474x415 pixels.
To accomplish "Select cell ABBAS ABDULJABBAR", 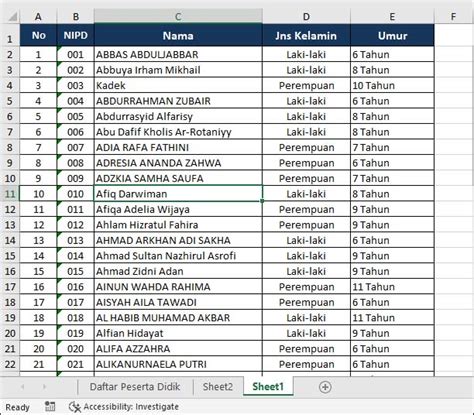I will pos(178,54).
